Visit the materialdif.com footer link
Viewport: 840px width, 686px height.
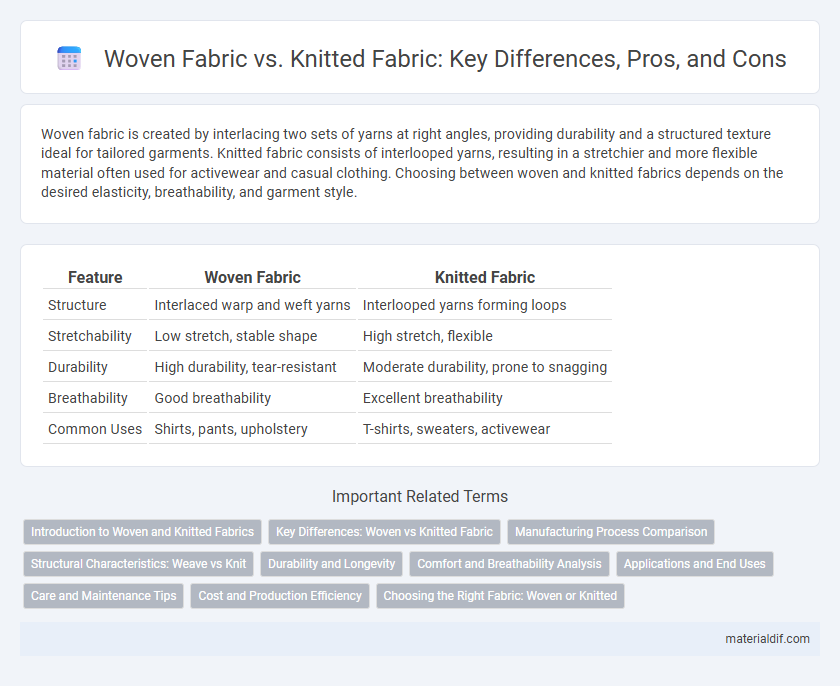click(x=767, y=639)
